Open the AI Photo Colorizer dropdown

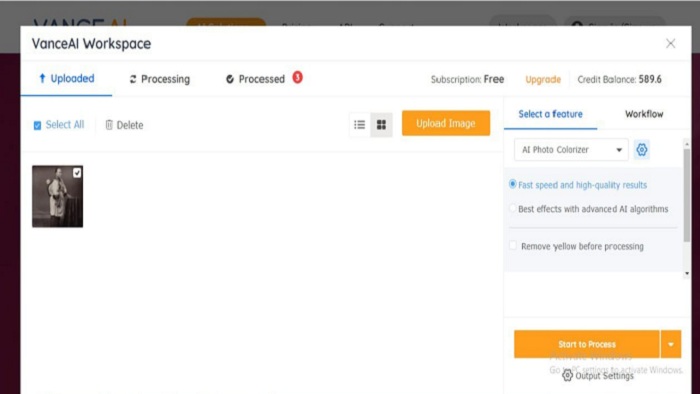tap(571, 149)
